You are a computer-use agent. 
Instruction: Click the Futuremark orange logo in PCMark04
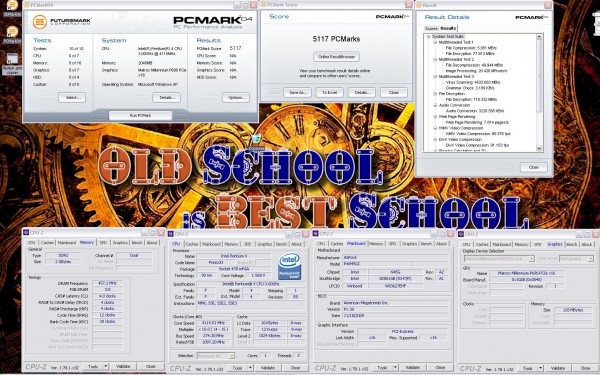click(x=39, y=22)
